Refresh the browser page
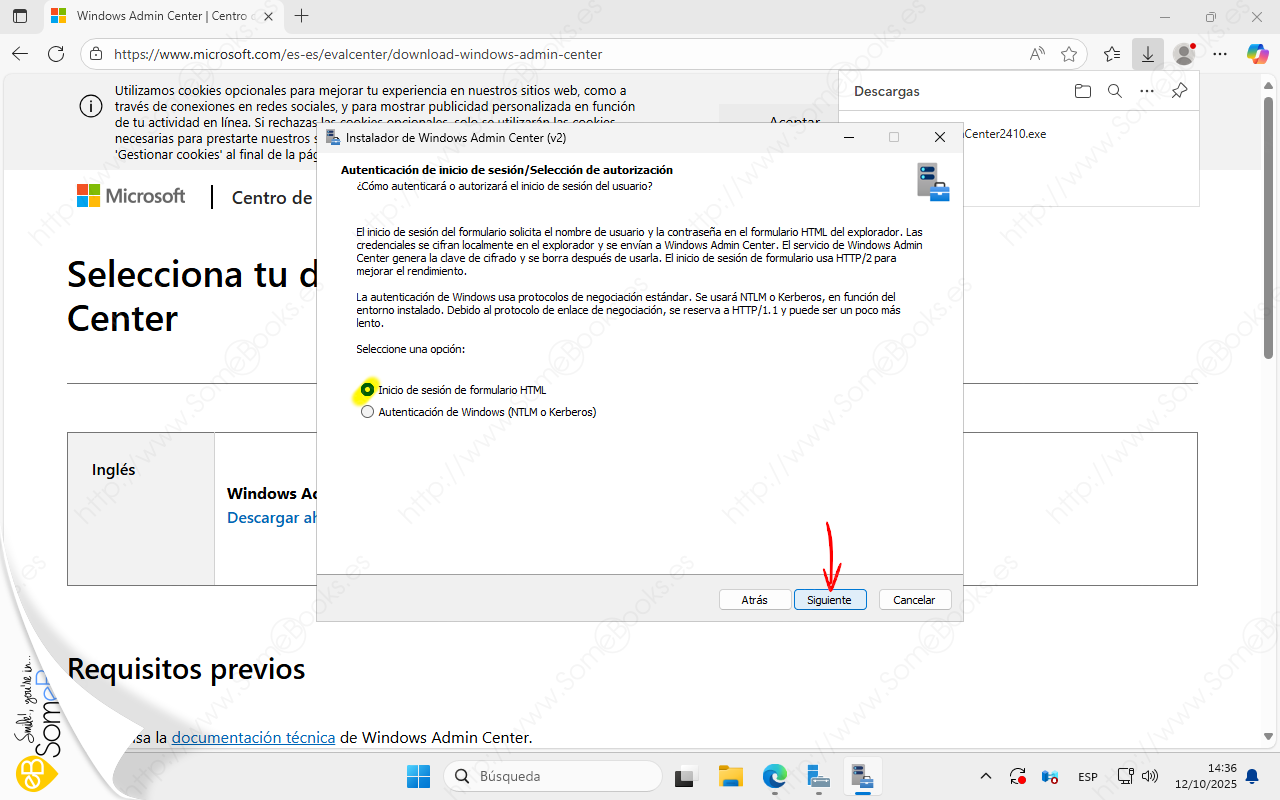1280x800 pixels. coord(56,54)
